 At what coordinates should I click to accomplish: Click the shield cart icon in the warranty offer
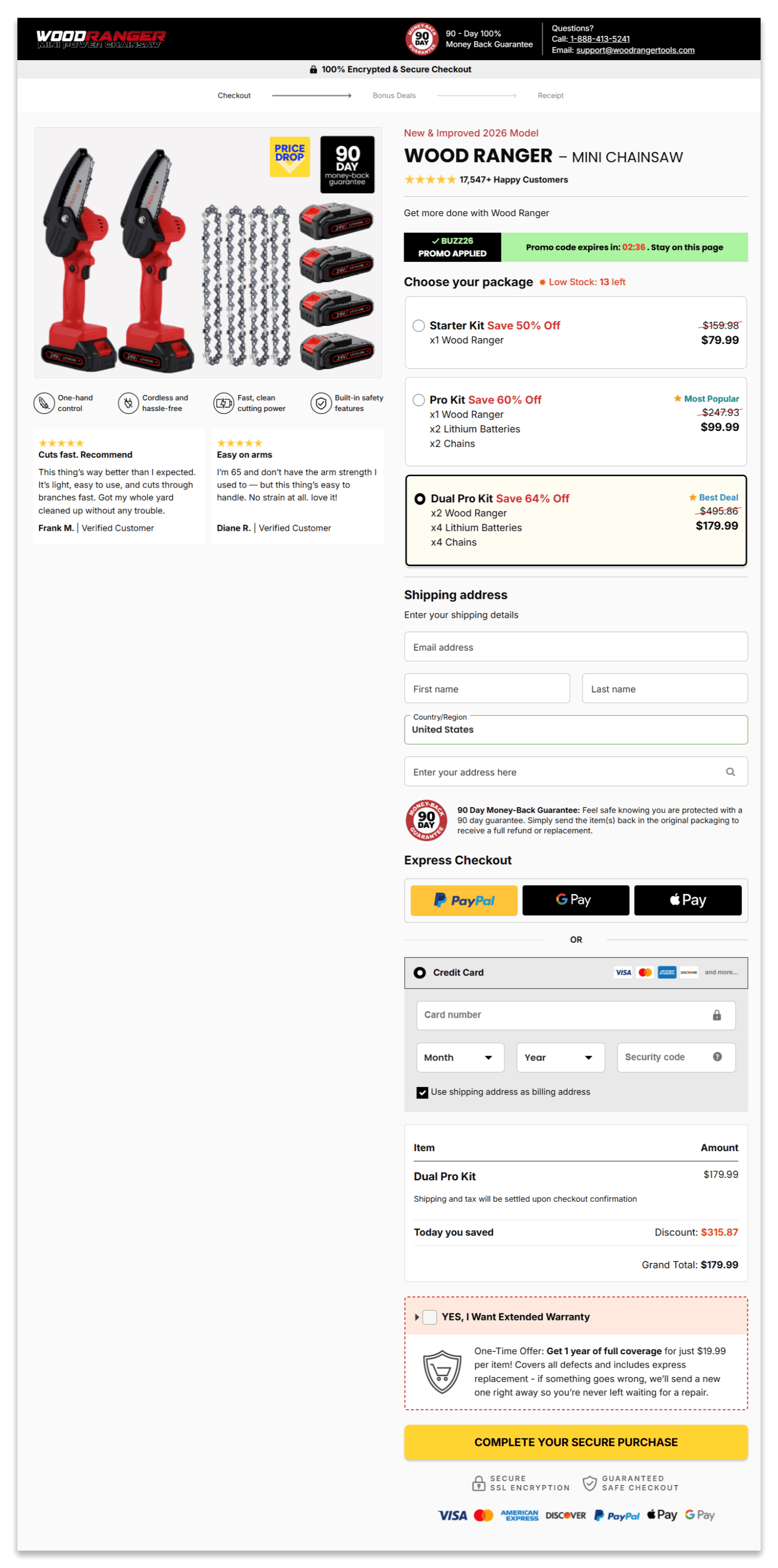[x=442, y=1372]
